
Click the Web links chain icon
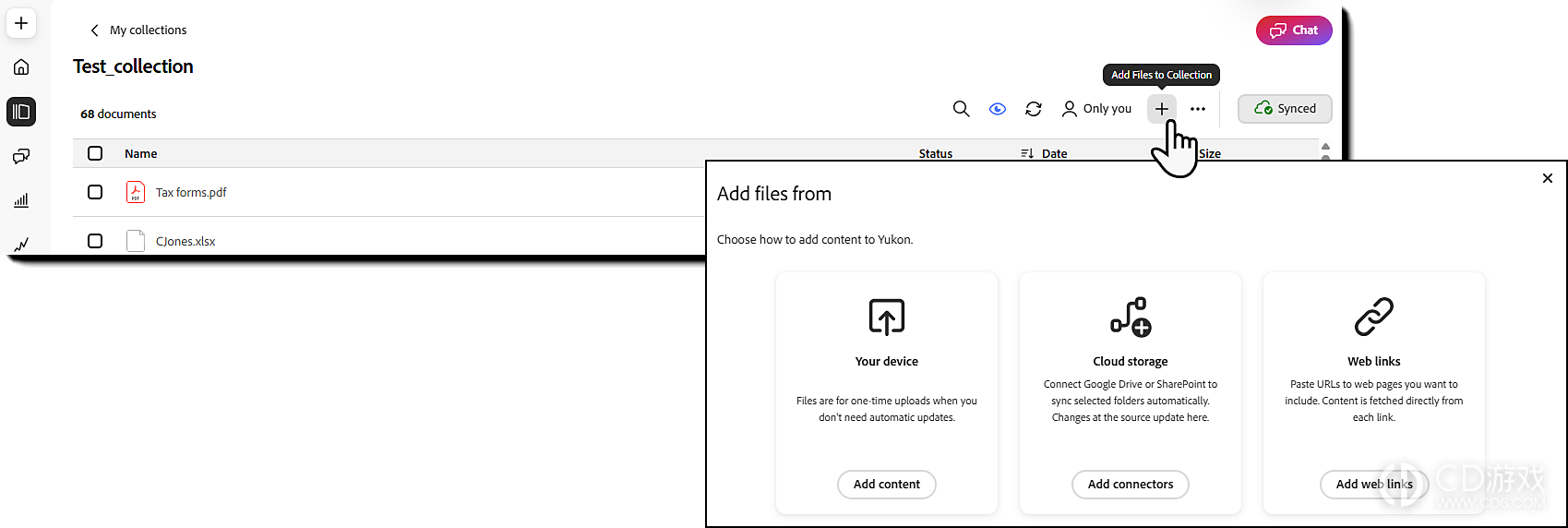pos(1374,317)
